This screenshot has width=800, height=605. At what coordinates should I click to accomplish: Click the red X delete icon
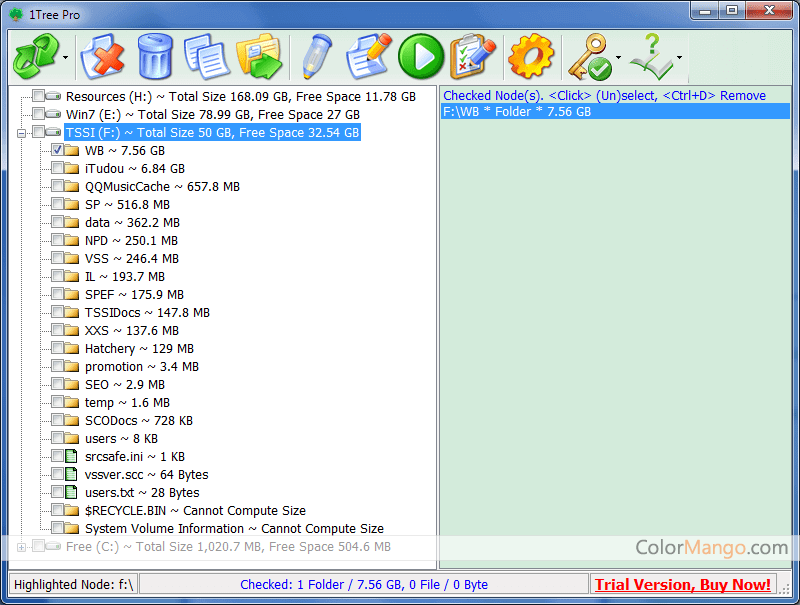102,56
